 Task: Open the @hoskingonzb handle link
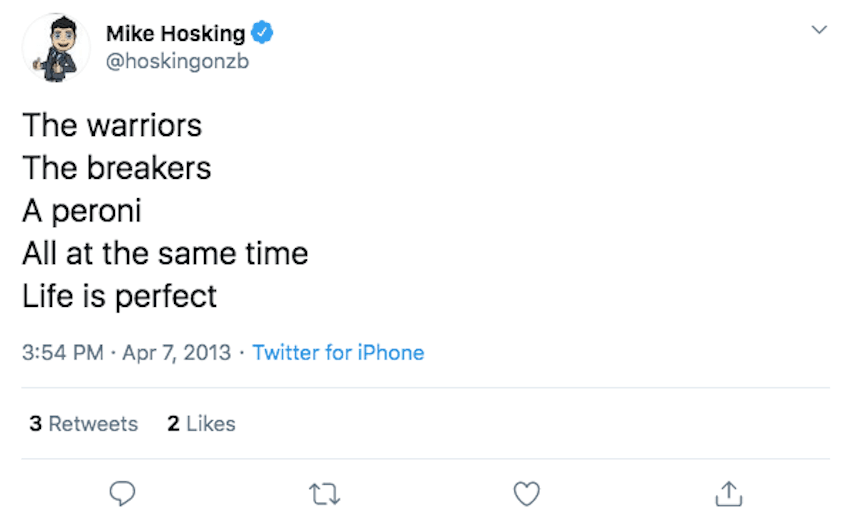point(176,61)
